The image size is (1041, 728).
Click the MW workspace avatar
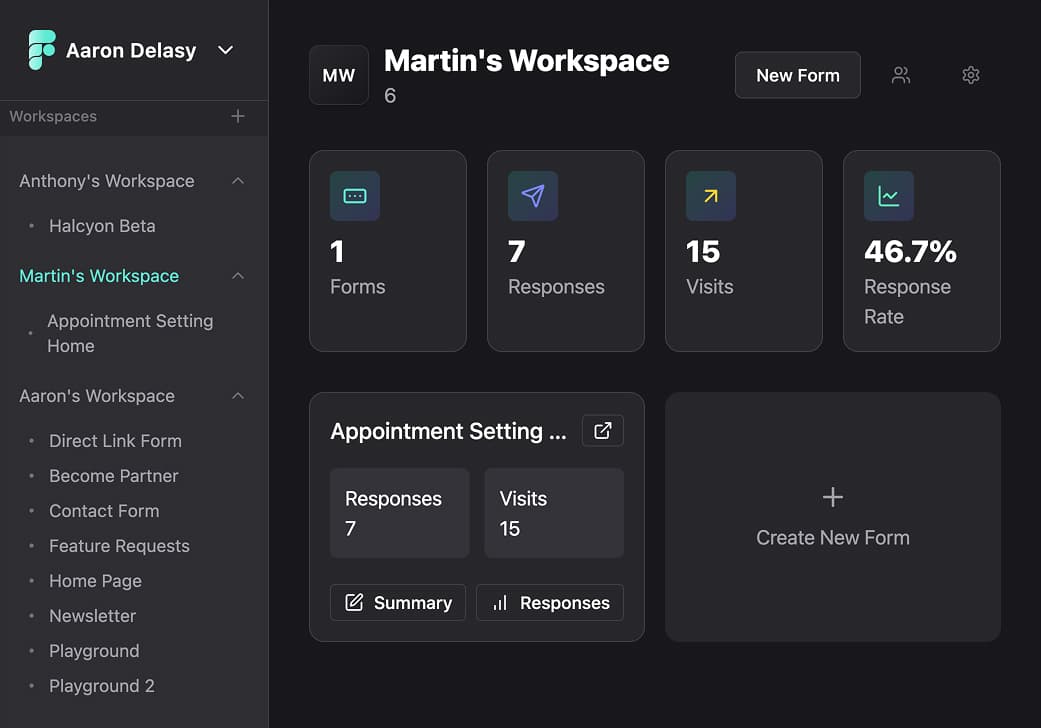(338, 74)
